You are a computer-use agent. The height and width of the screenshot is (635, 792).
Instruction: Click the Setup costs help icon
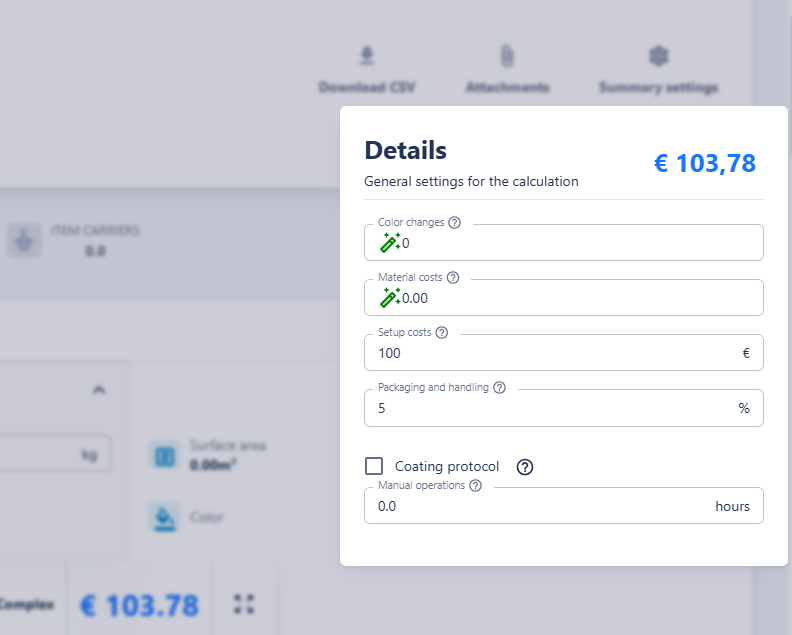pyautogui.click(x=442, y=333)
